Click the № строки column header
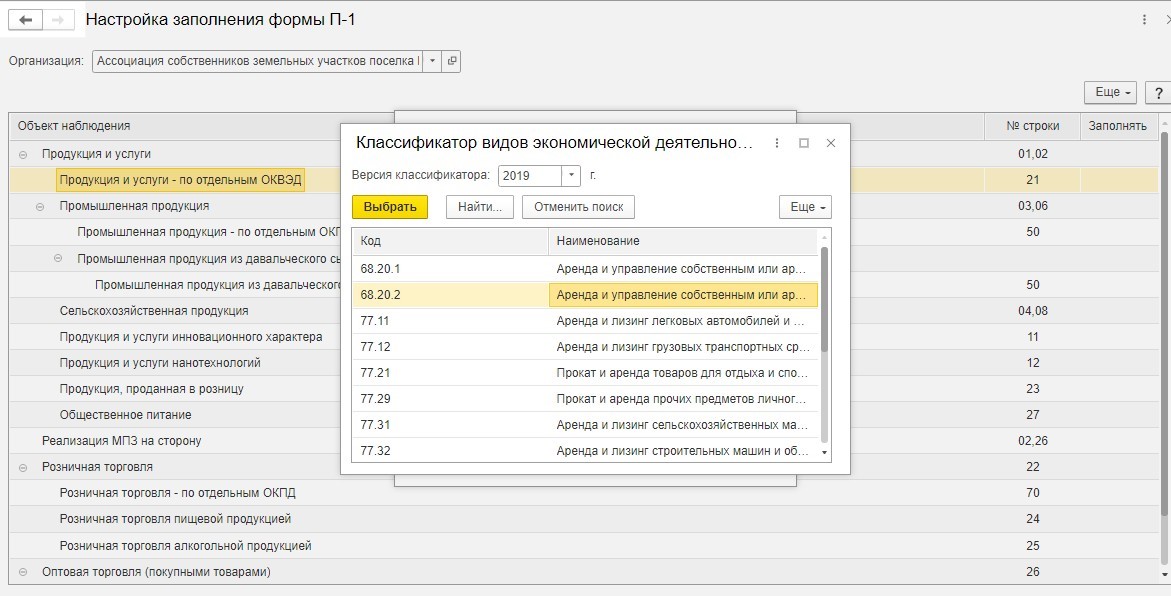Viewport: 1171px width, 596px height. click(x=1032, y=126)
